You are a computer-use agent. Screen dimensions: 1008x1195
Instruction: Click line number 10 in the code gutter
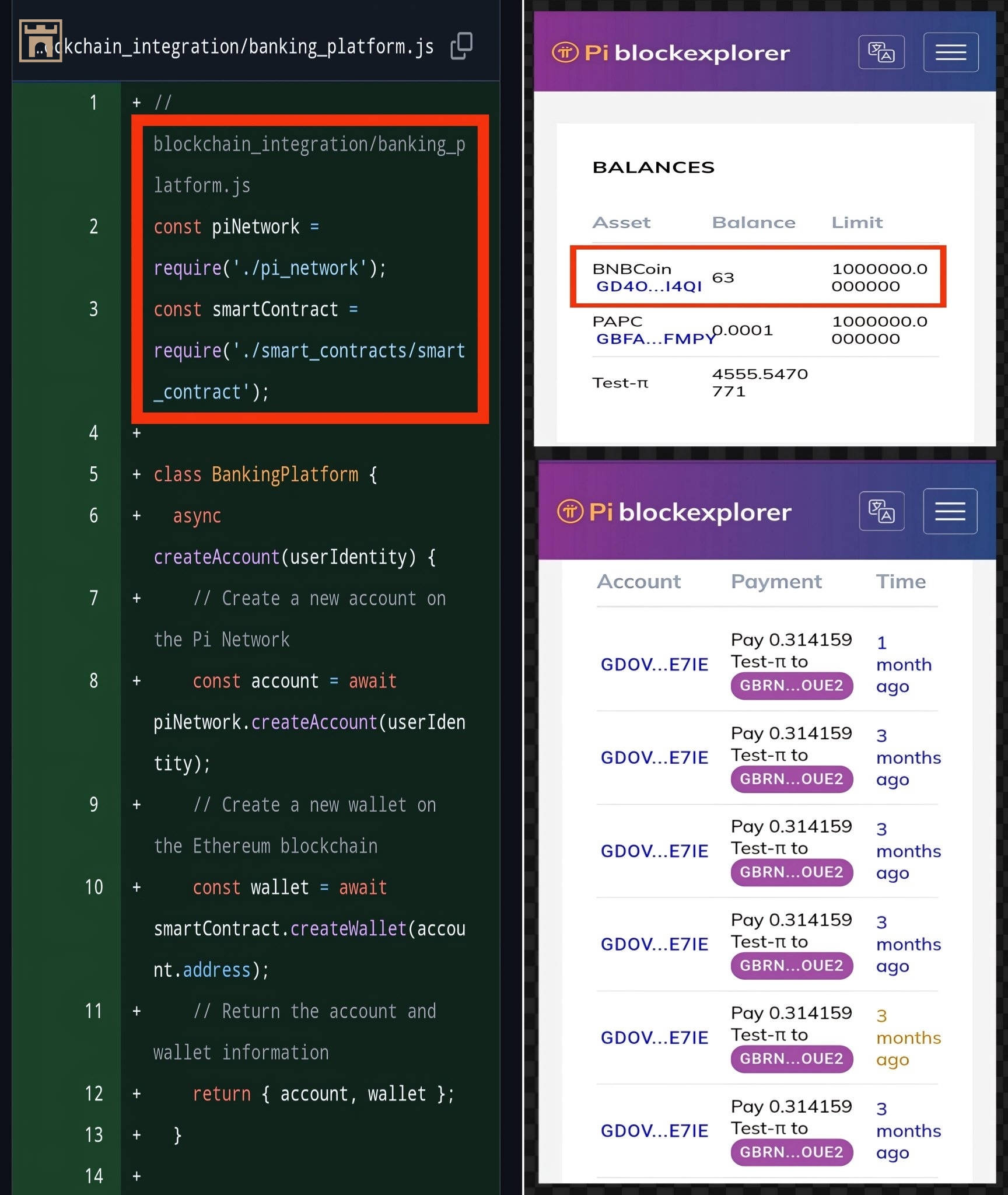(93, 887)
